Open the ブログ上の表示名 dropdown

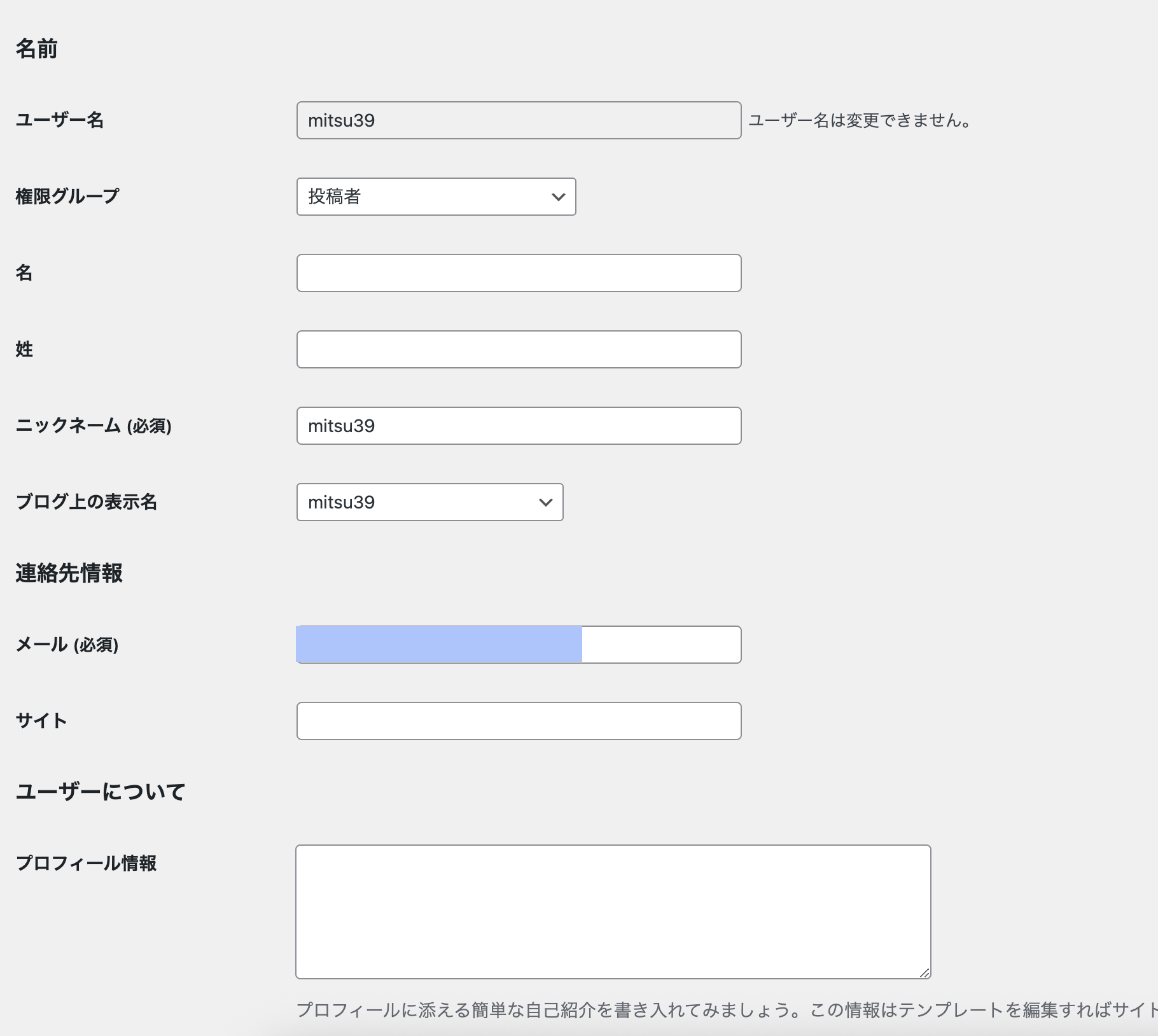pyautogui.click(x=429, y=502)
